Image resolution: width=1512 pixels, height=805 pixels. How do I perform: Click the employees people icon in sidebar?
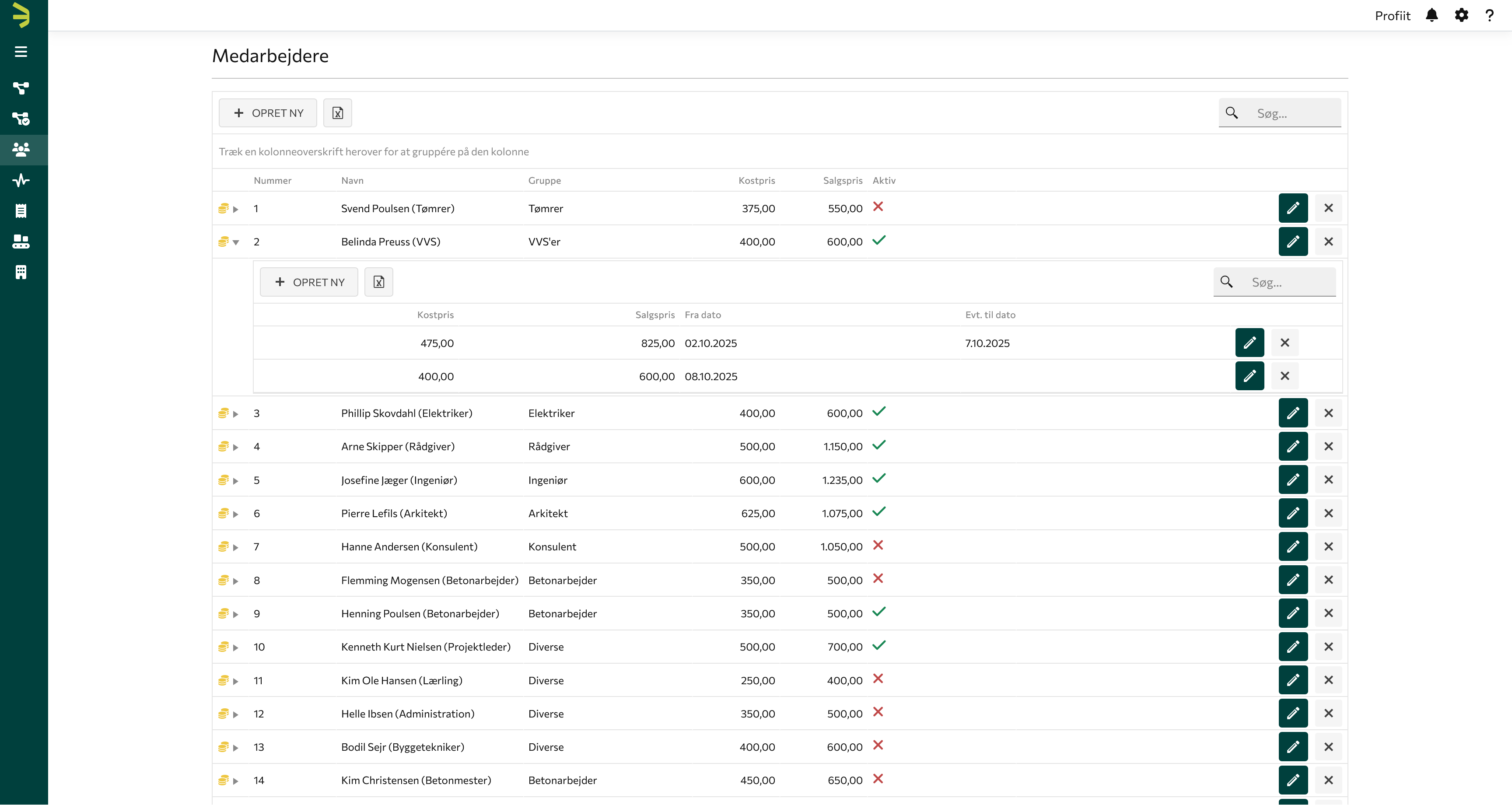click(x=21, y=150)
